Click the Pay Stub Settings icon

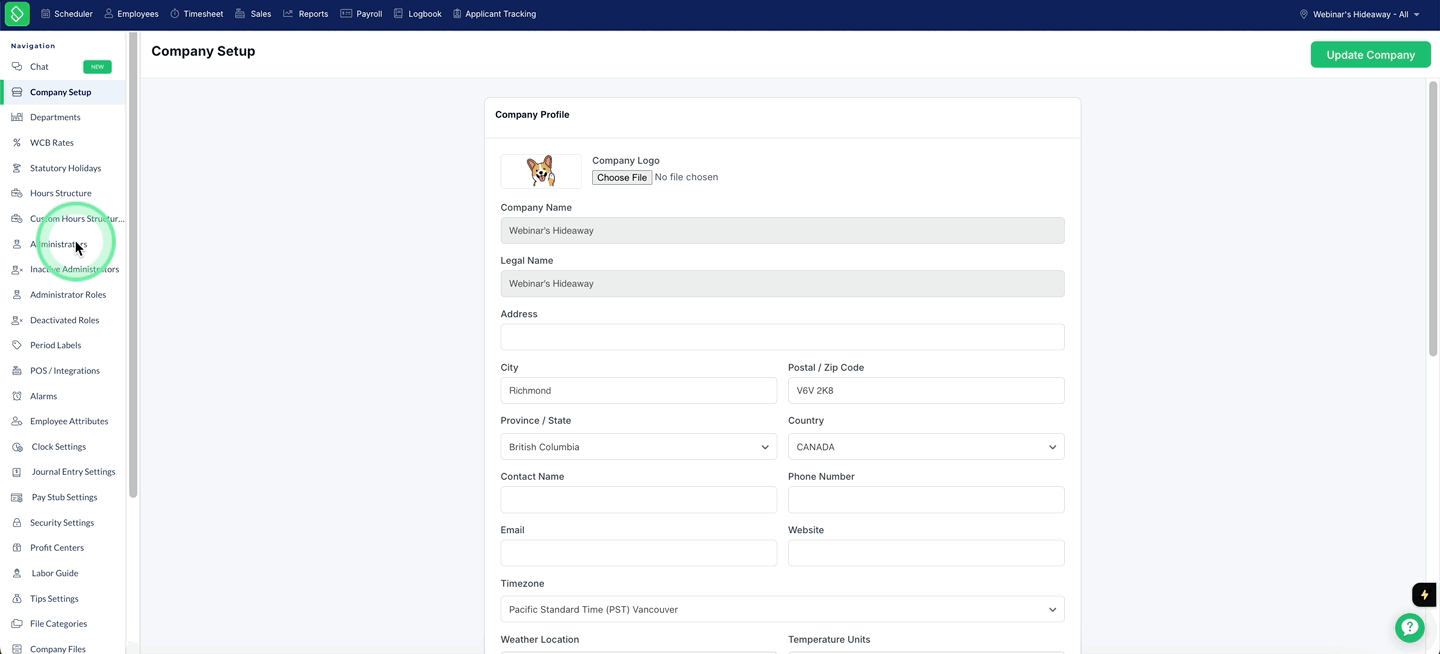[x=17, y=497]
